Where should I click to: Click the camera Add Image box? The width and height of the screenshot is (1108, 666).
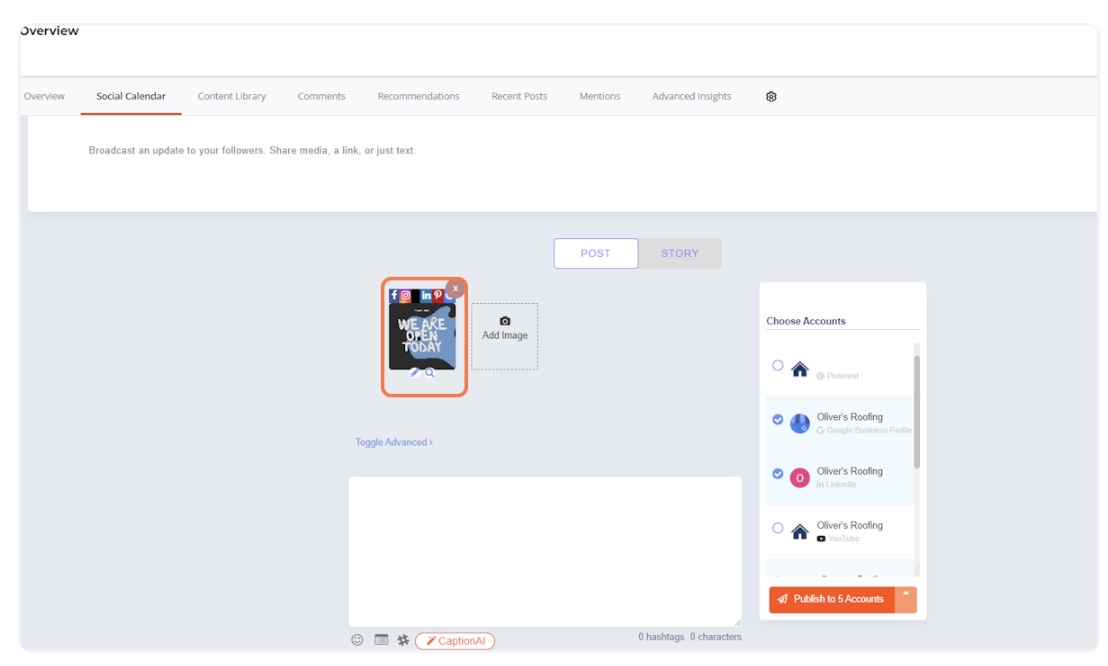[504, 336]
